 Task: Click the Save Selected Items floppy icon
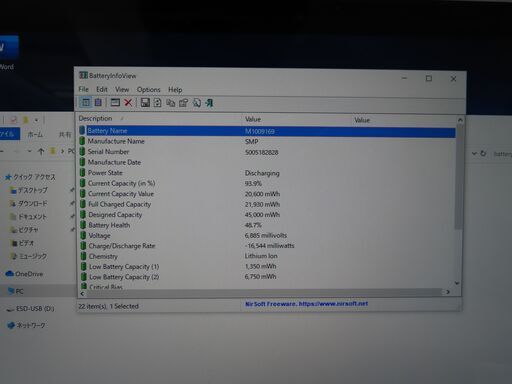[145, 102]
